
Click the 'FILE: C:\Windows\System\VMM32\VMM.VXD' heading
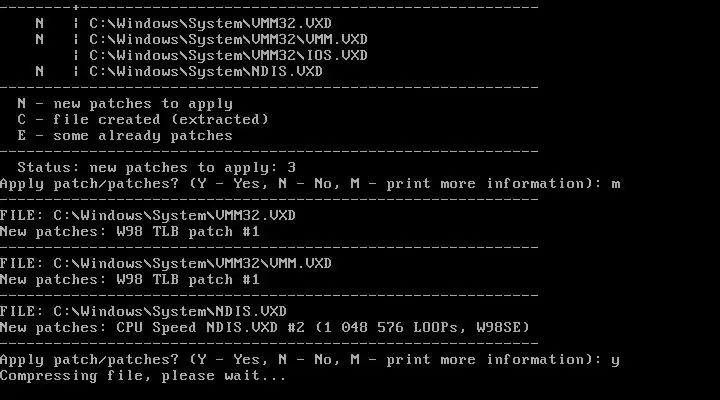tap(166, 263)
